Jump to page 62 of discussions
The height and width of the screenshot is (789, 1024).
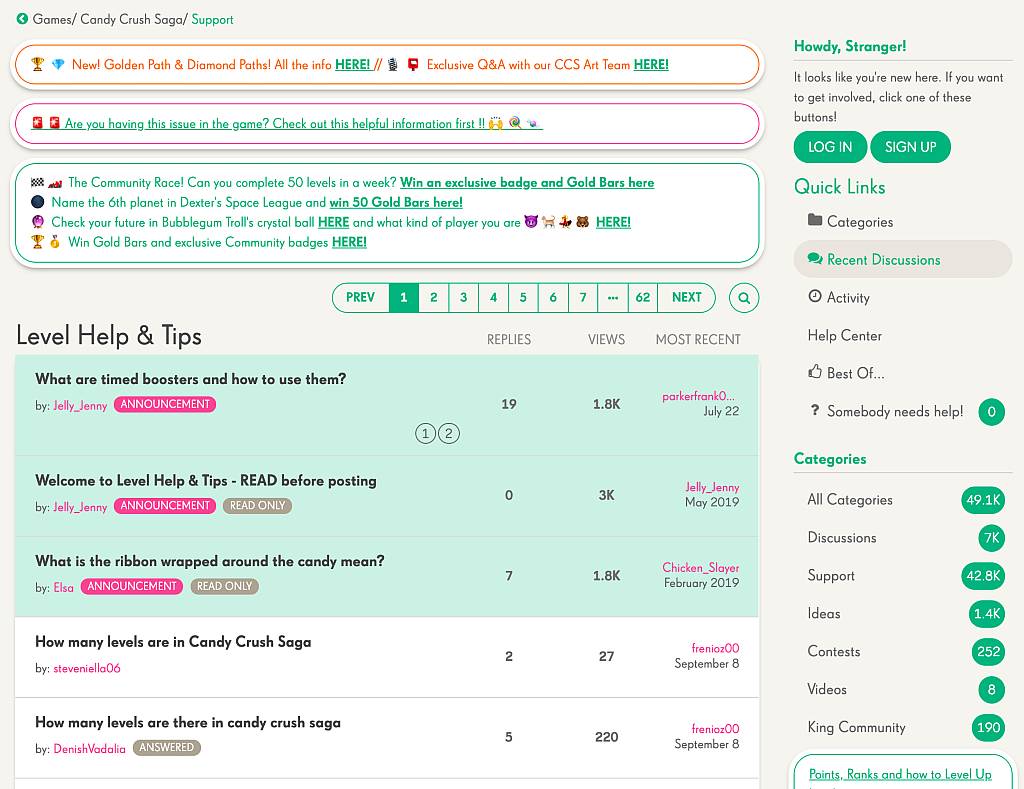tap(642, 297)
